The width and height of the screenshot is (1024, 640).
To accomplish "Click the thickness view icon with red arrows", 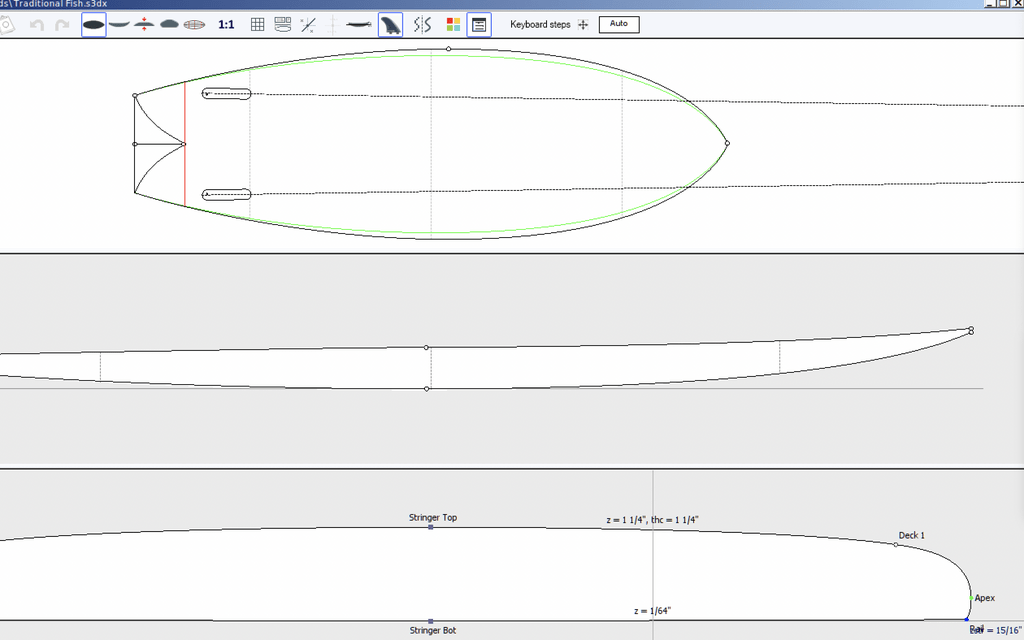I will [x=144, y=24].
